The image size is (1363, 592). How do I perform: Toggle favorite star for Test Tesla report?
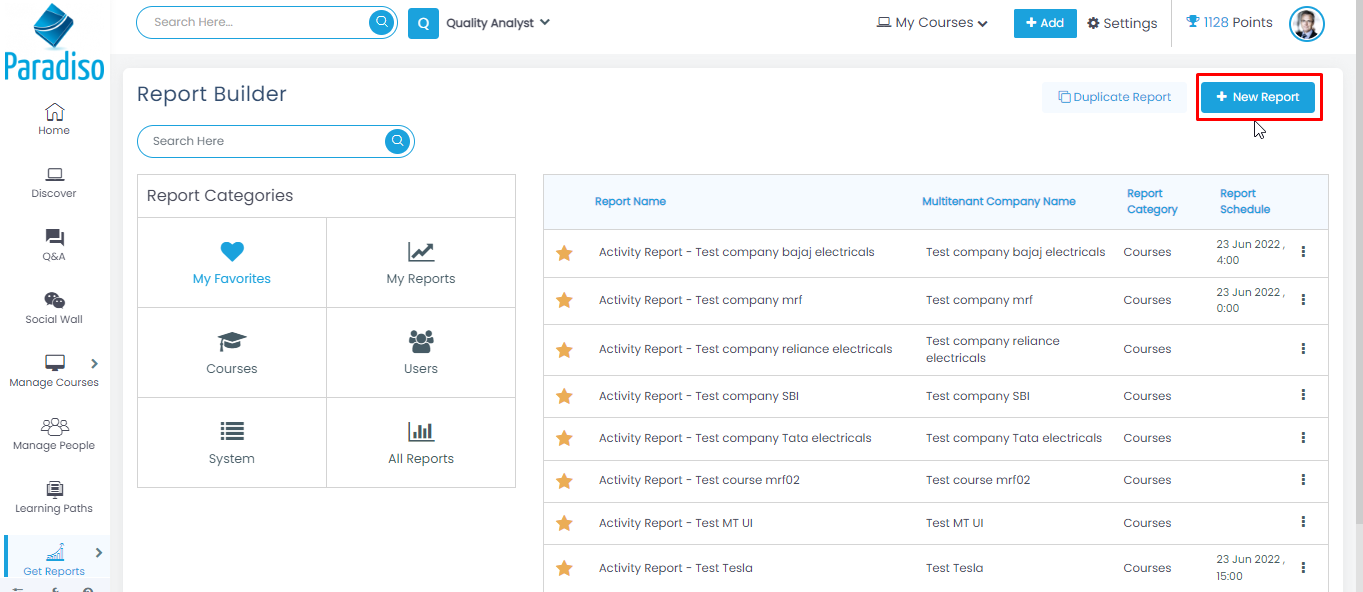coord(564,568)
